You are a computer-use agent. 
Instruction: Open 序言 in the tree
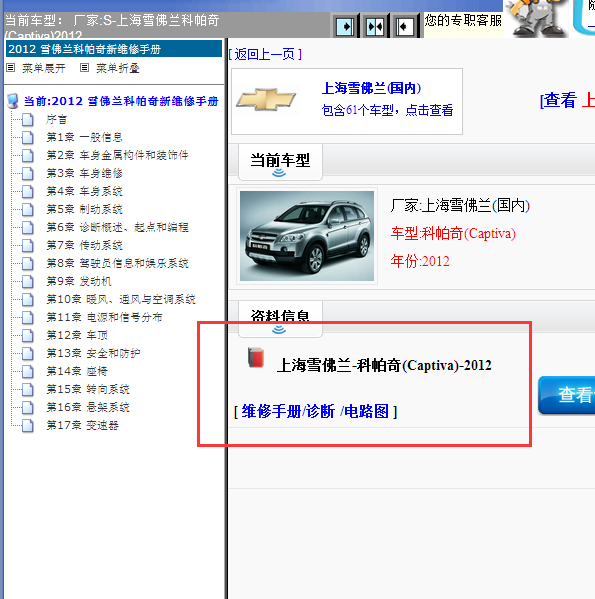click(x=57, y=120)
